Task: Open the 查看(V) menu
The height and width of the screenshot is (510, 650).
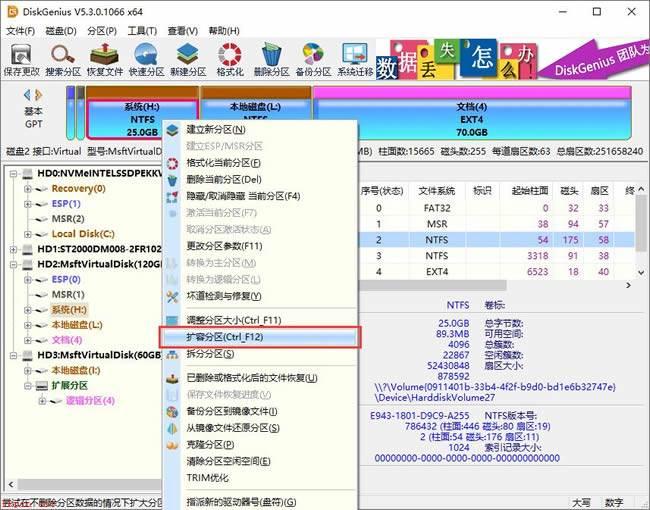Action: 183,31
